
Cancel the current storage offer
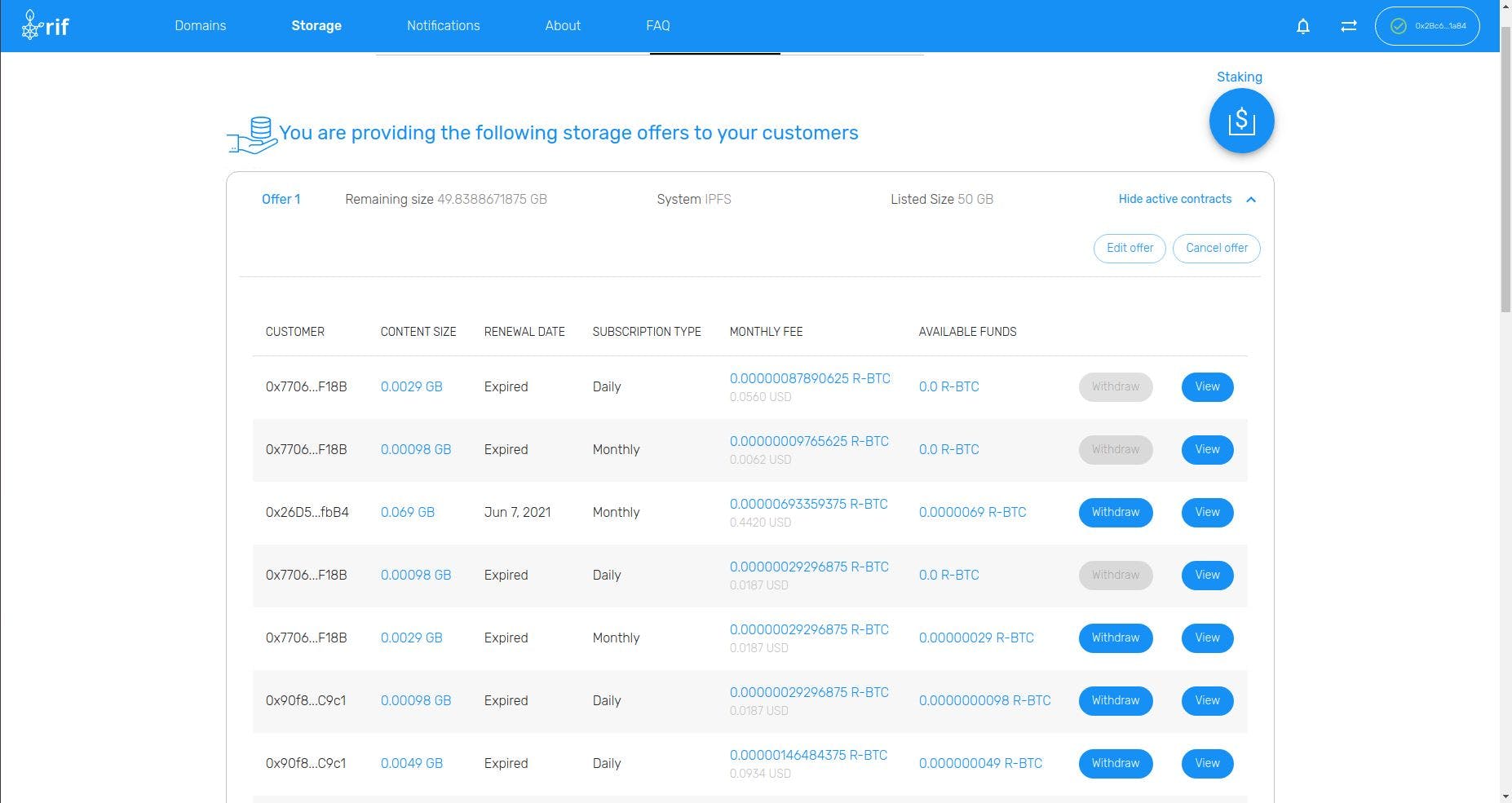click(1216, 248)
